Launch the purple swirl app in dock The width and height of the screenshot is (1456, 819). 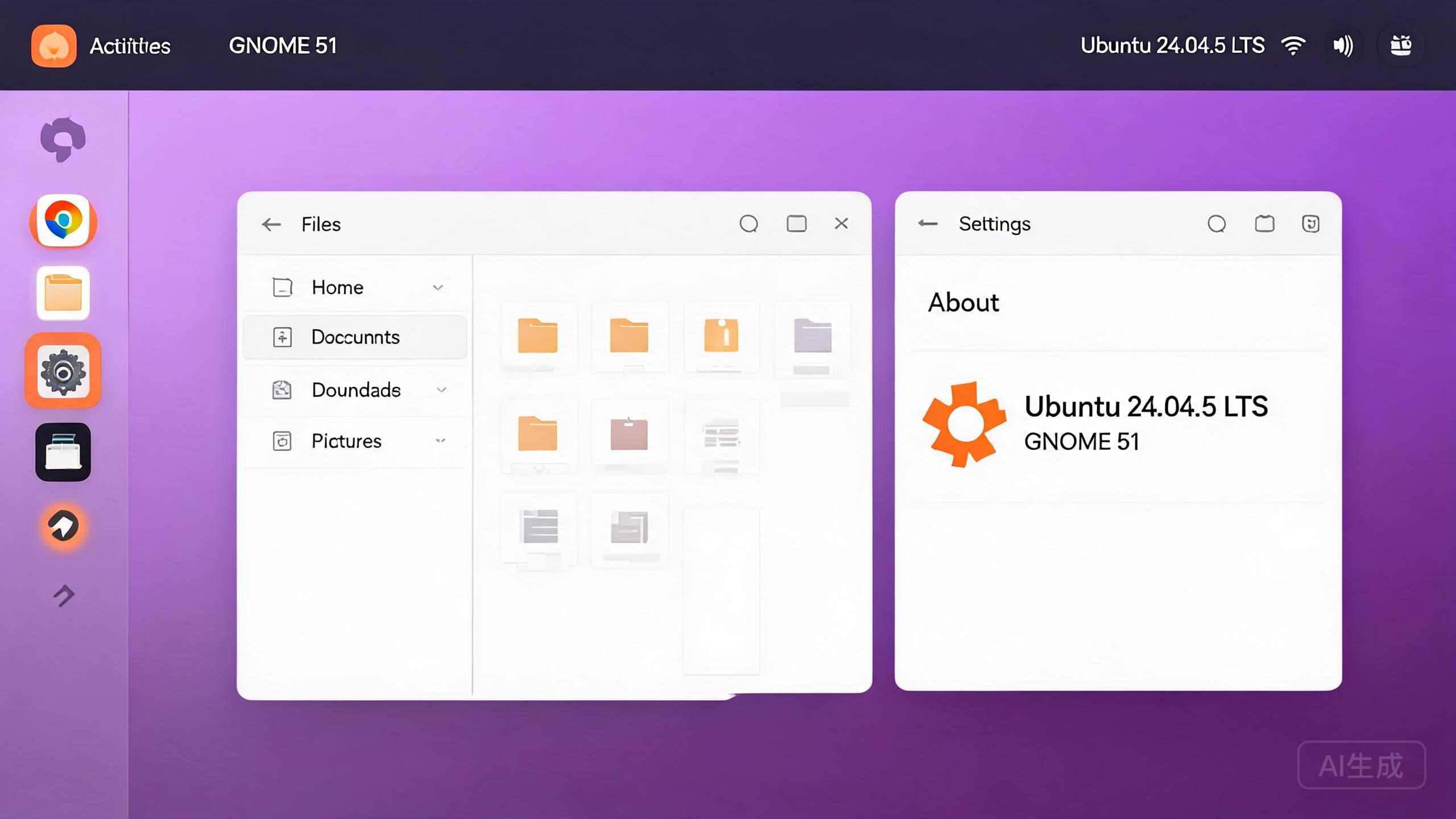[x=63, y=139]
